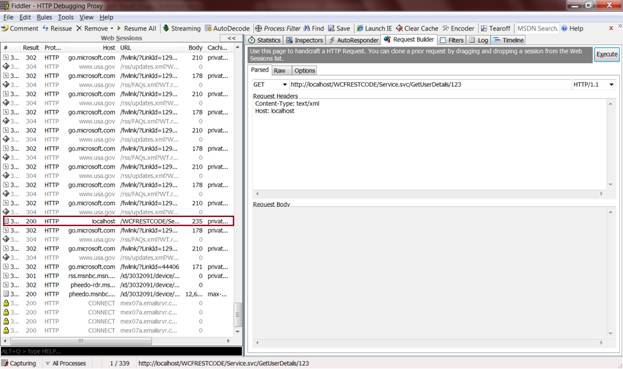This screenshot has width=623, height=369.
Task: Select the localhost WCFRESTCODE session row
Action: 118,221
